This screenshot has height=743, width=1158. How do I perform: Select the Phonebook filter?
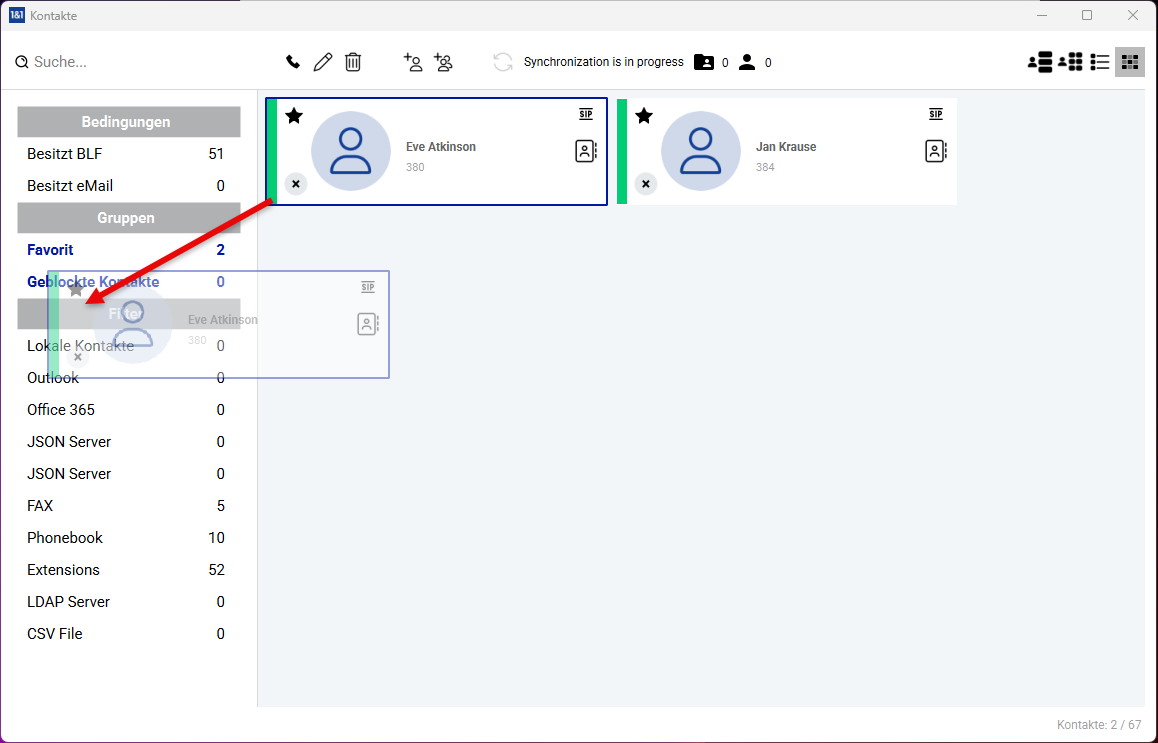[x=65, y=538]
